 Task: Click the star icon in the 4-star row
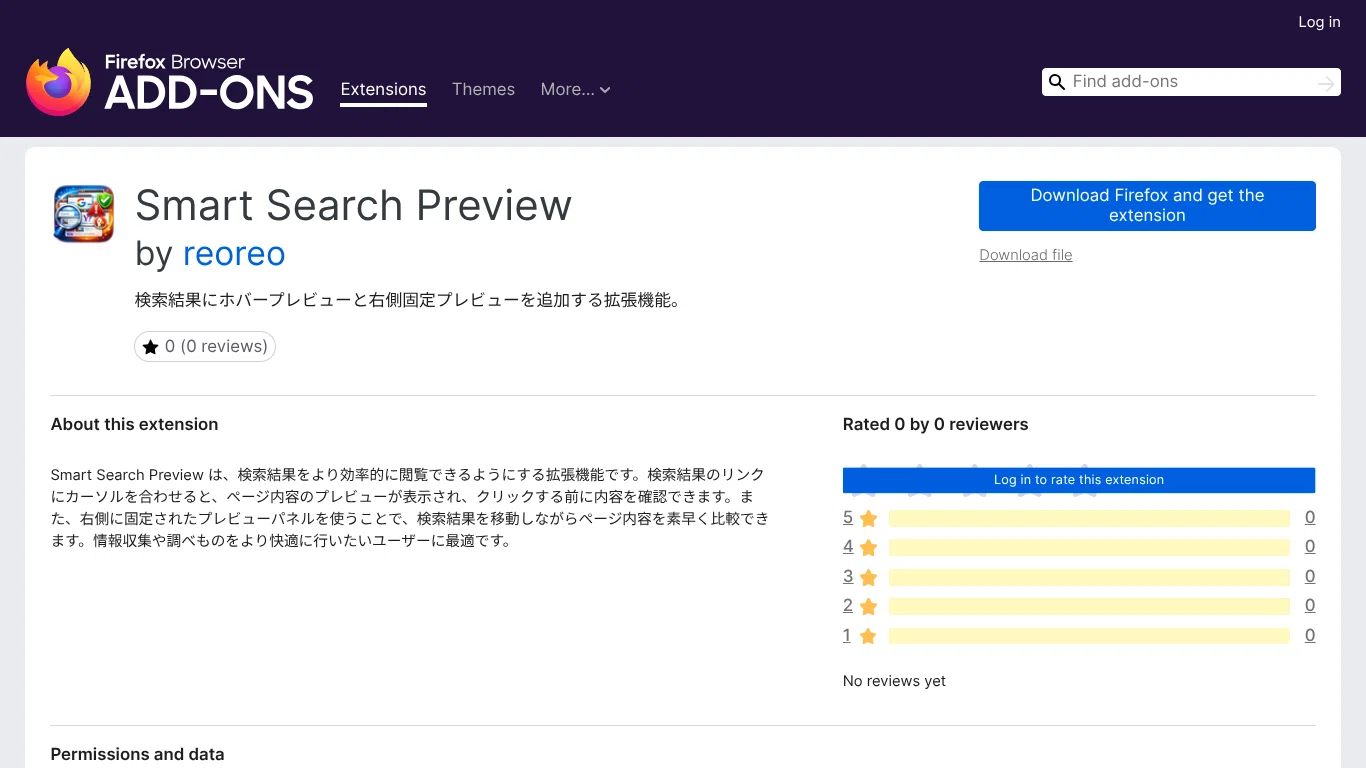868,547
